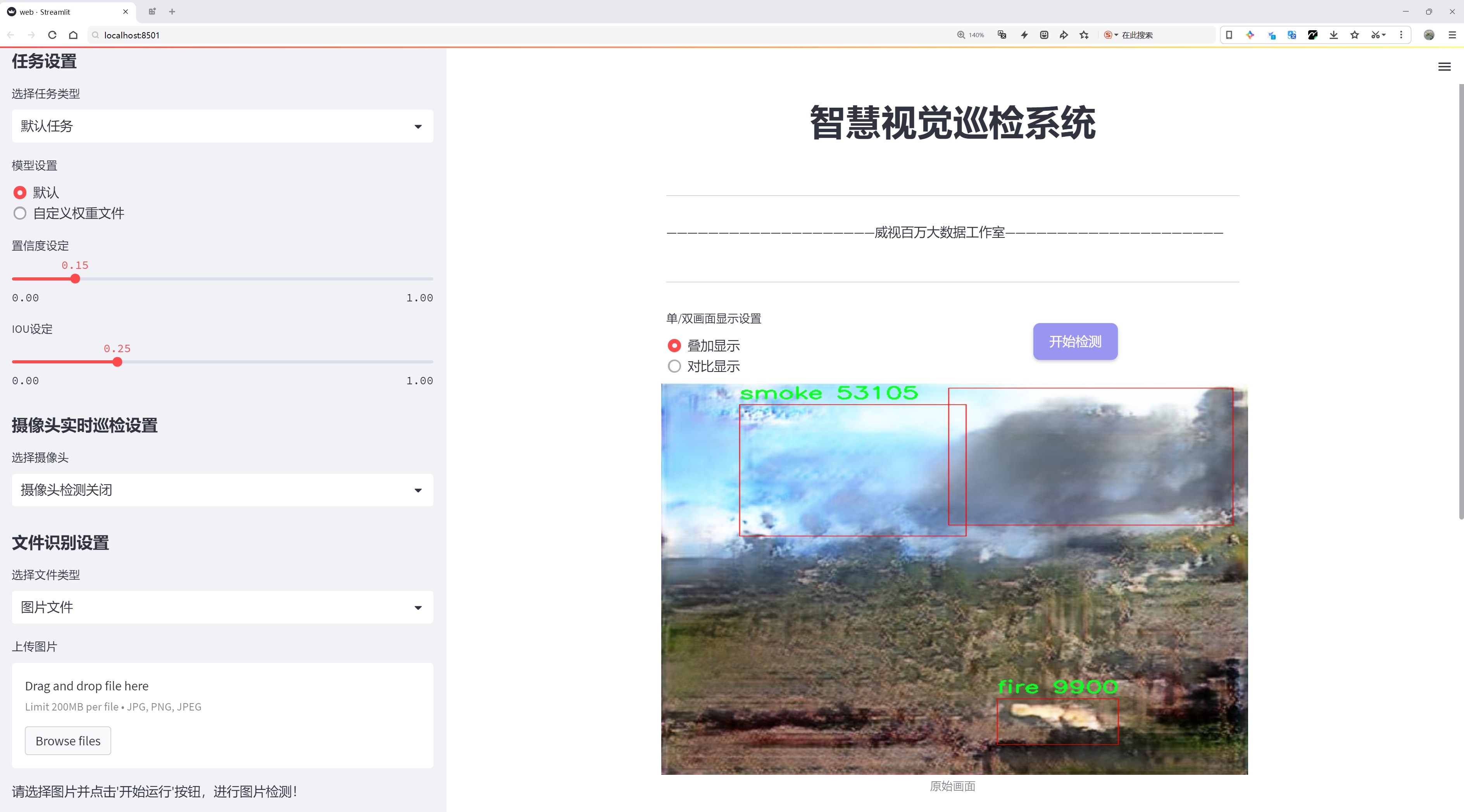Click the Browse files button
The height and width of the screenshot is (812, 1464).
tap(67, 741)
